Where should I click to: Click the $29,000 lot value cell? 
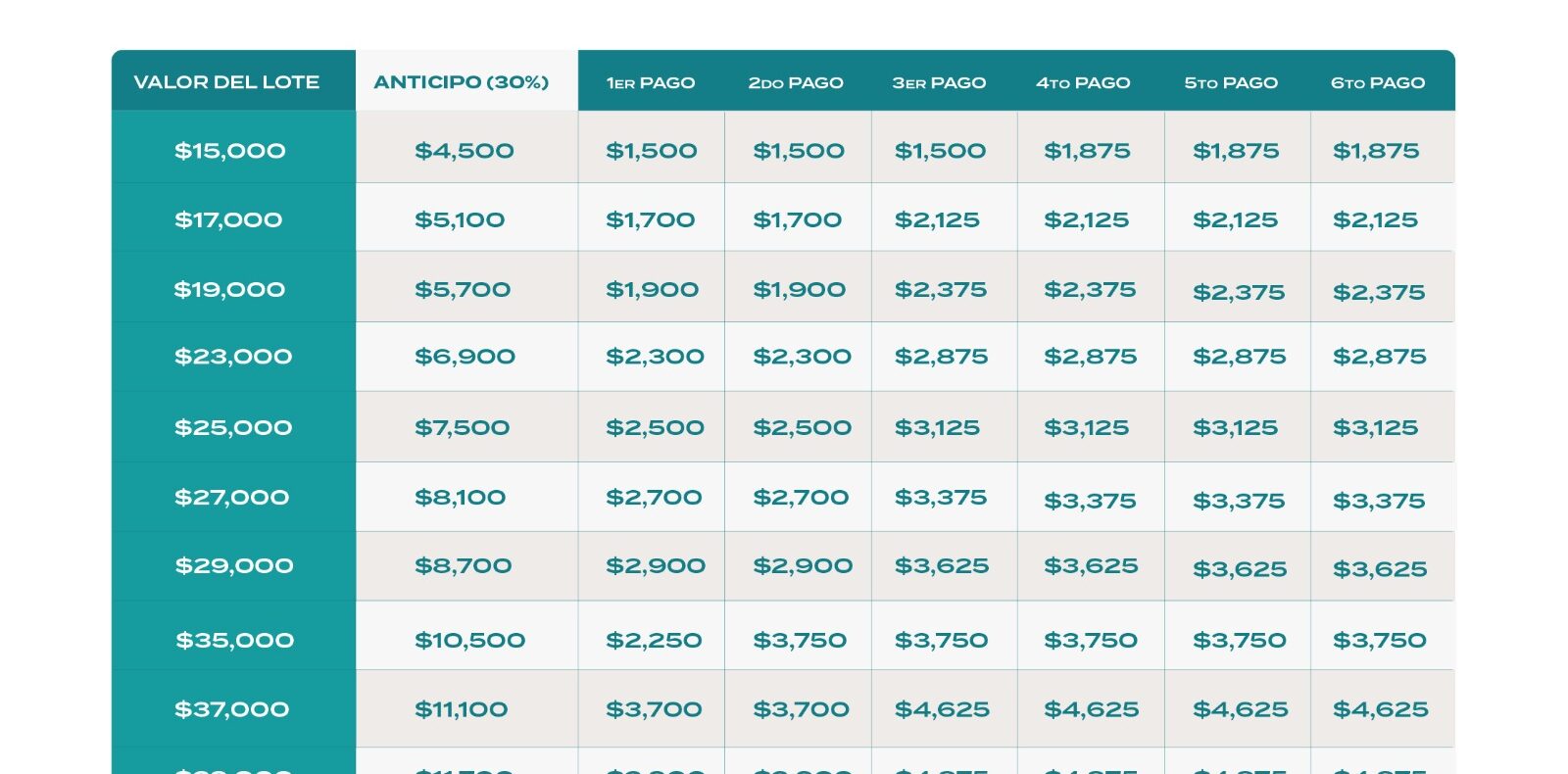233,566
